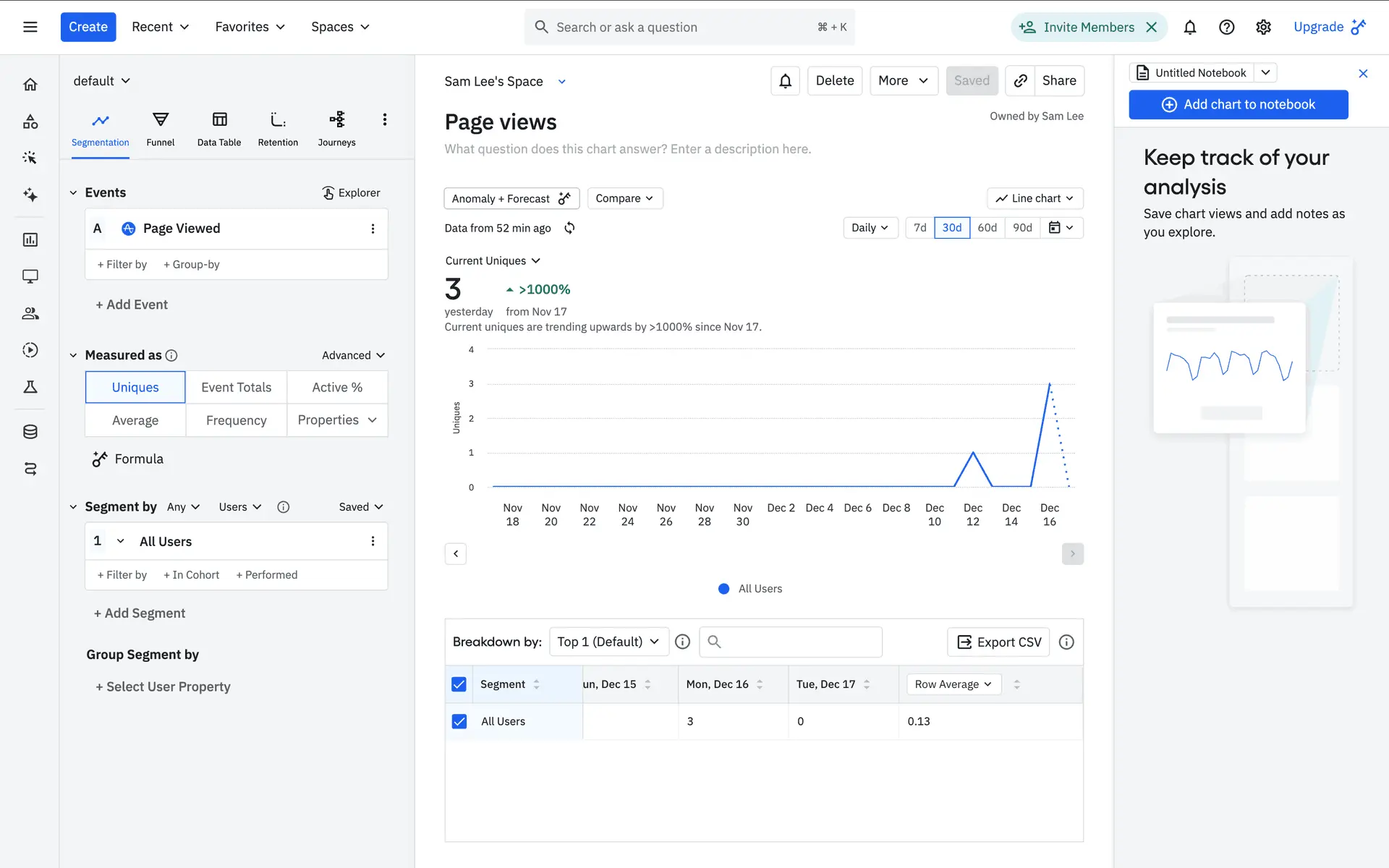Open settings gear in top bar
Screen dimensions: 1389x868
click(1263, 27)
